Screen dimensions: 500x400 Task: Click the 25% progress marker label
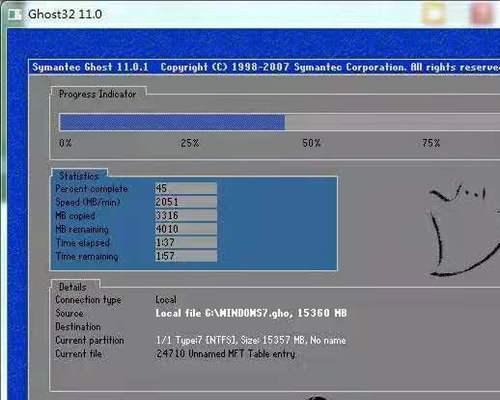[190, 143]
